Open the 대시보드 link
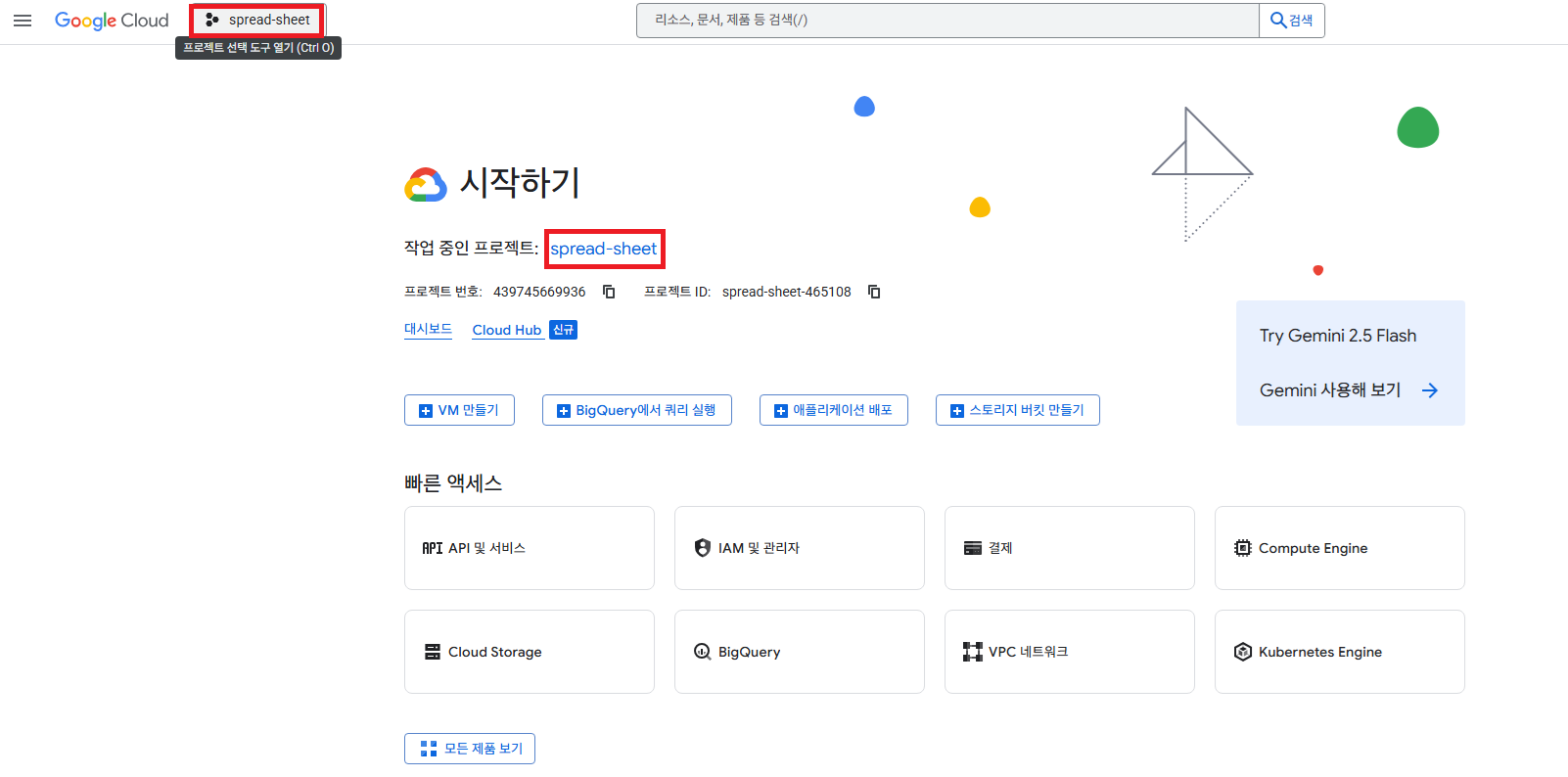 click(428, 329)
